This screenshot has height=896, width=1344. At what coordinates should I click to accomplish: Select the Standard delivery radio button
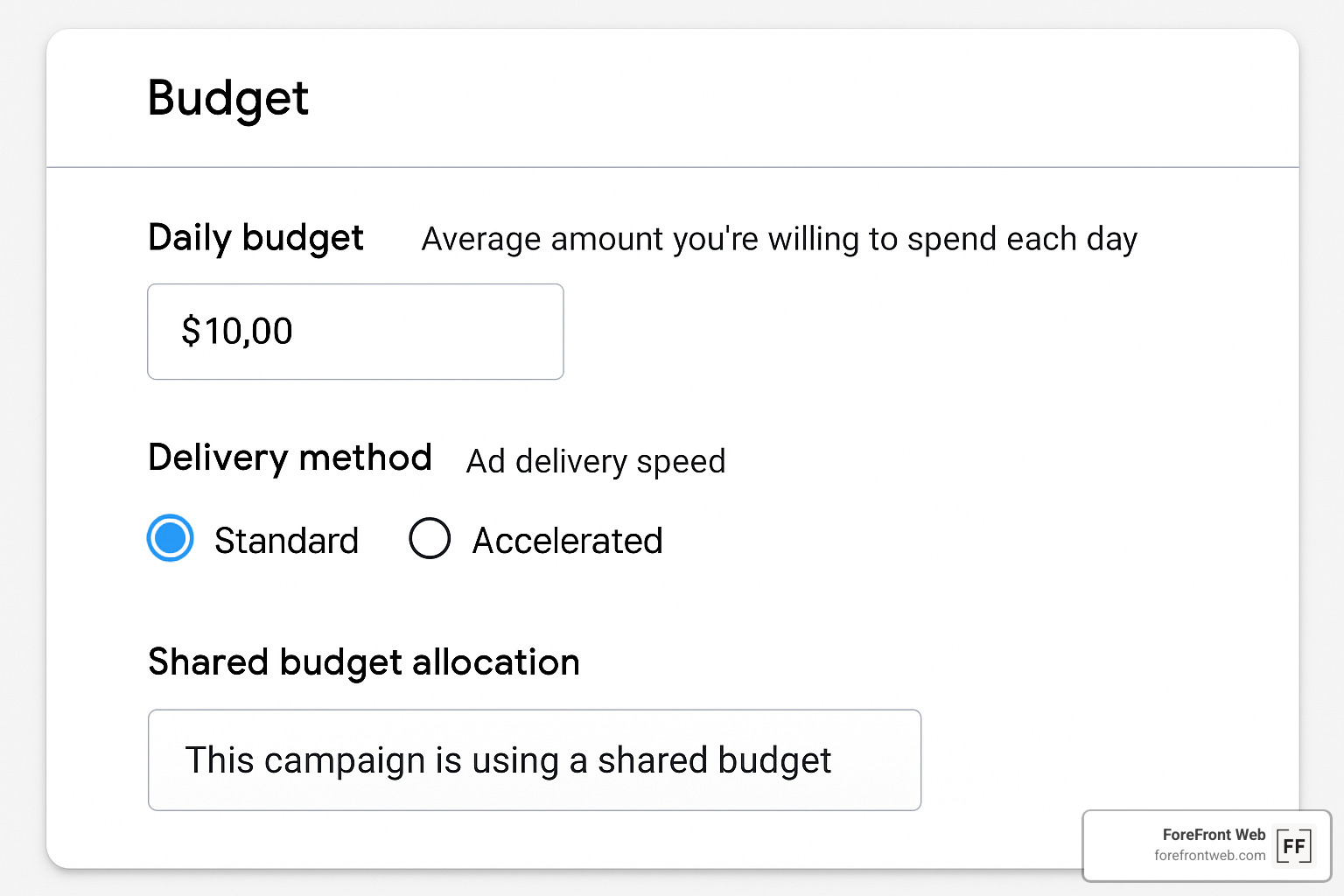[x=170, y=539]
